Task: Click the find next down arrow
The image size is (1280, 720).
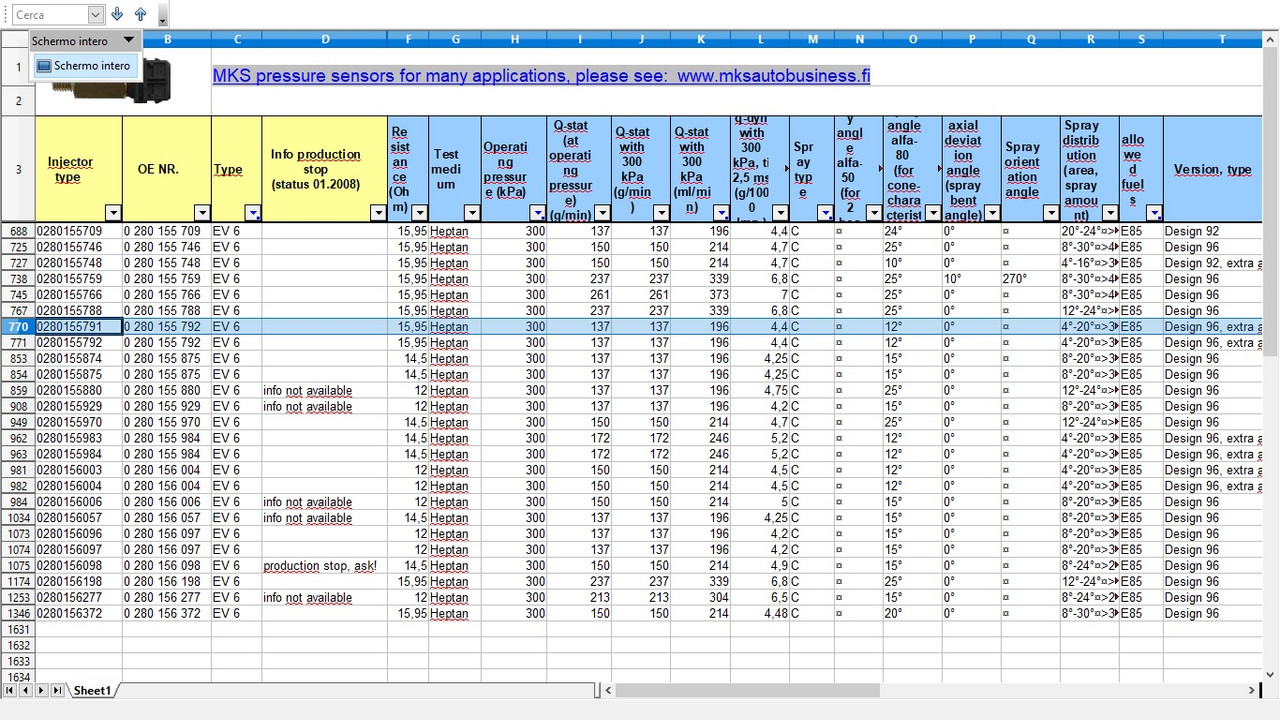Action: (118, 14)
